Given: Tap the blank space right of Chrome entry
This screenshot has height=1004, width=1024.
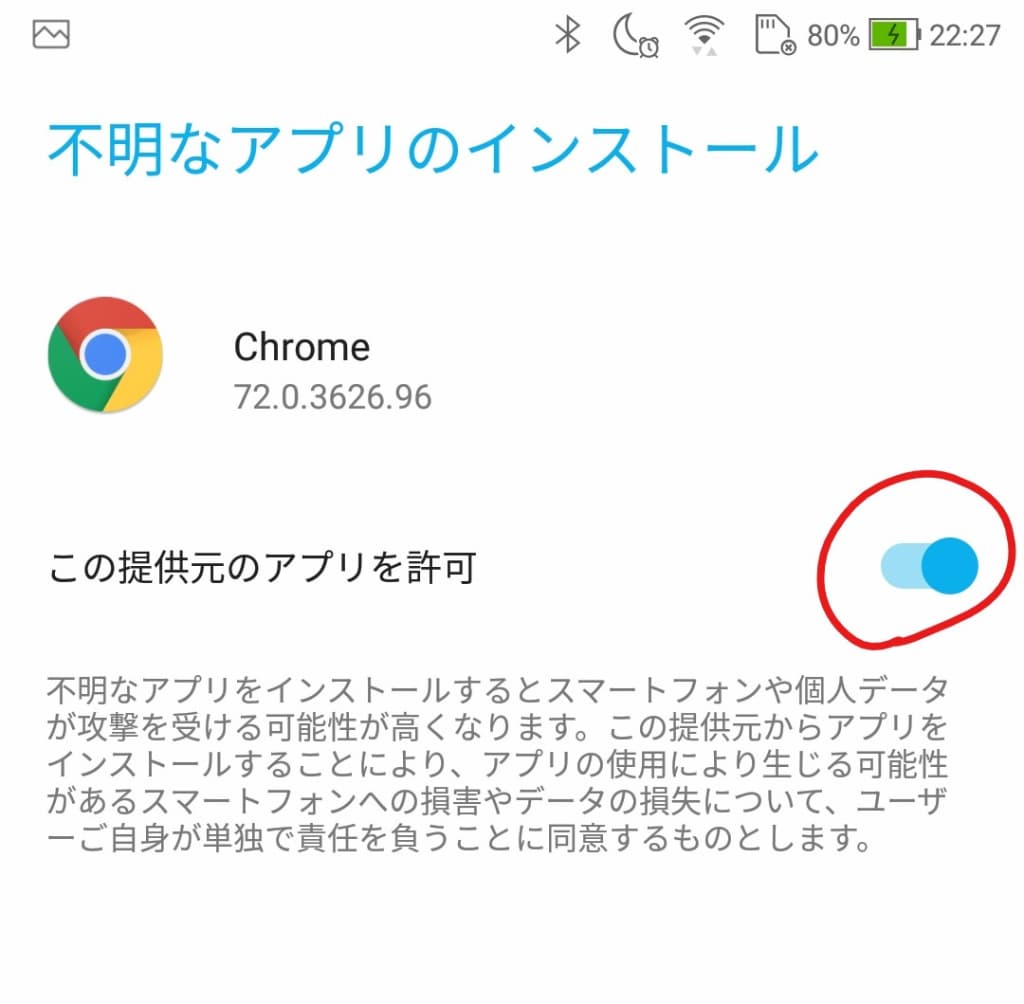Looking at the screenshot, I should coord(718,366).
